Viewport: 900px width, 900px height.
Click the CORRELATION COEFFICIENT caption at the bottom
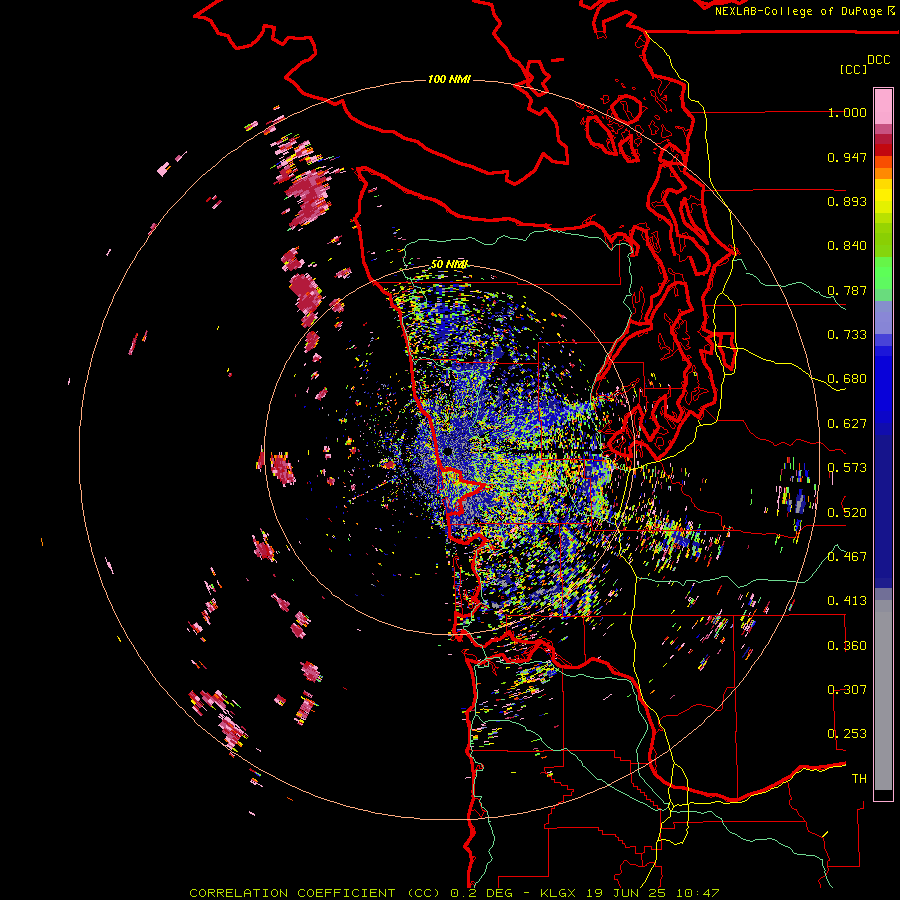point(454,893)
